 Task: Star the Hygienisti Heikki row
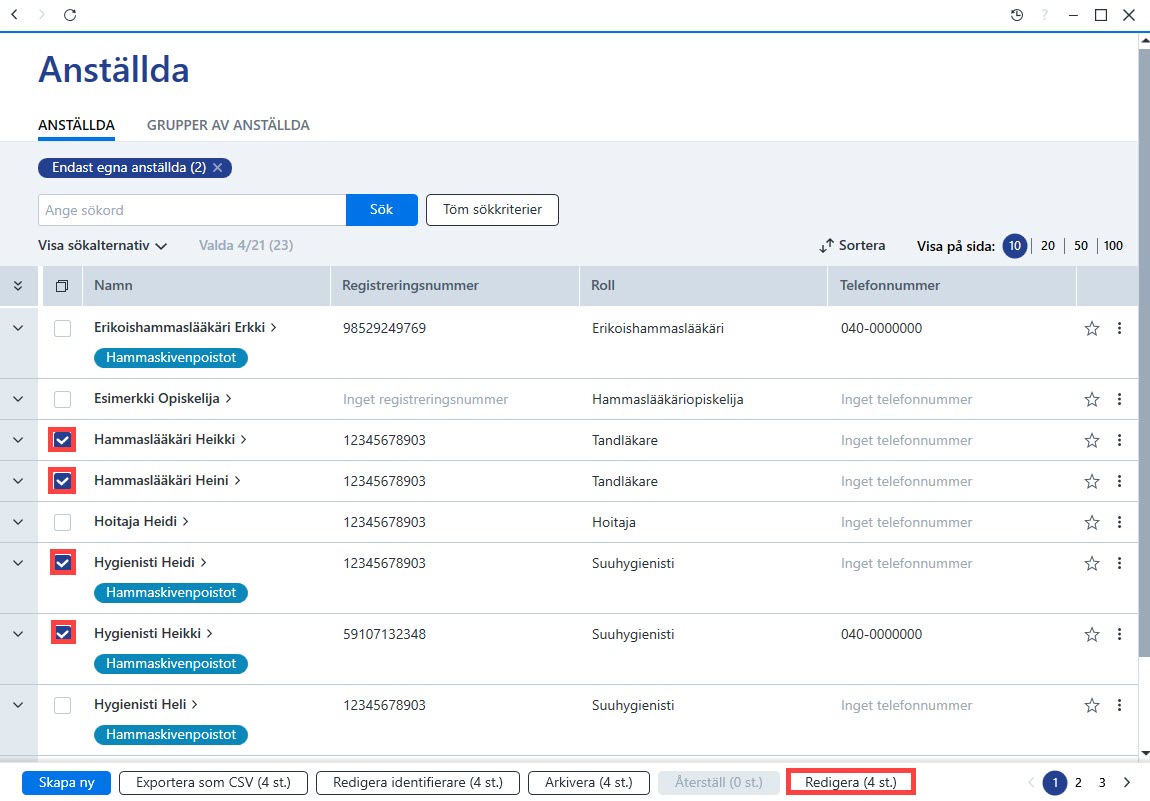[1092, 635]
